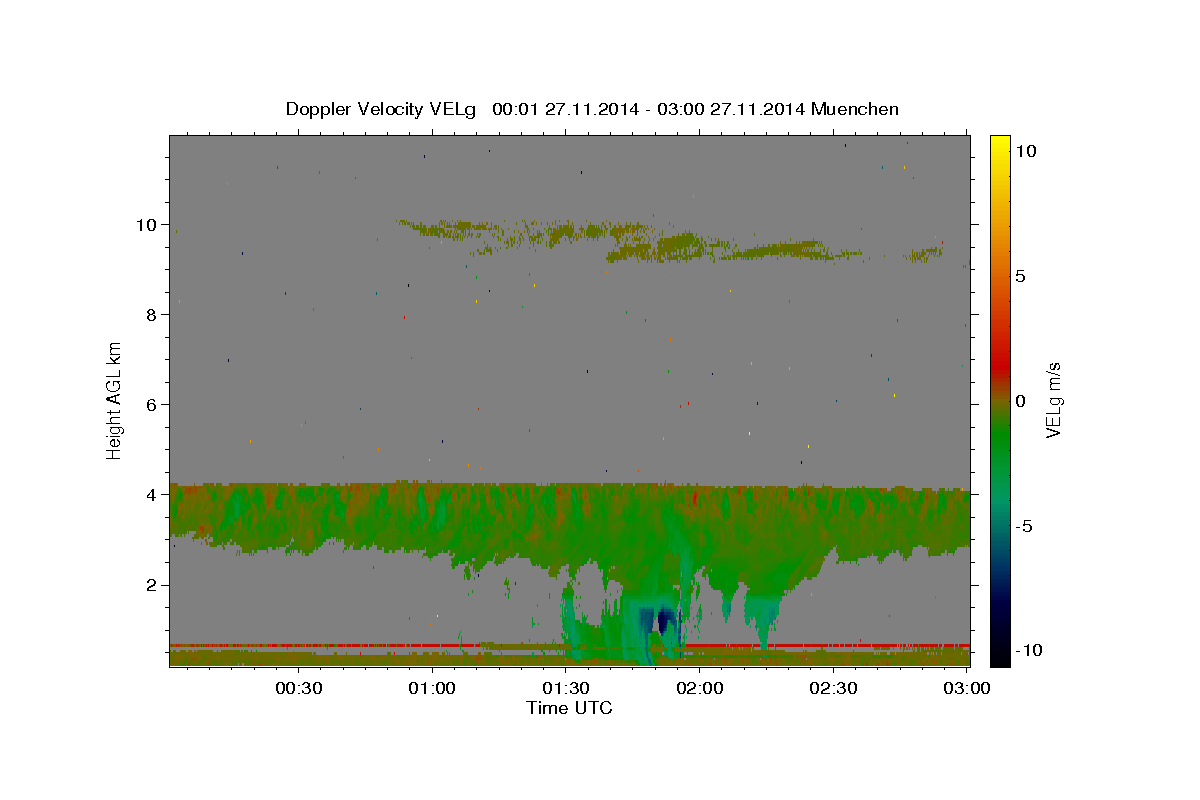This screenshot has height=800, width=1200.
Task: Click the colorbar label 10 at top
Action: coord(1026,151)
